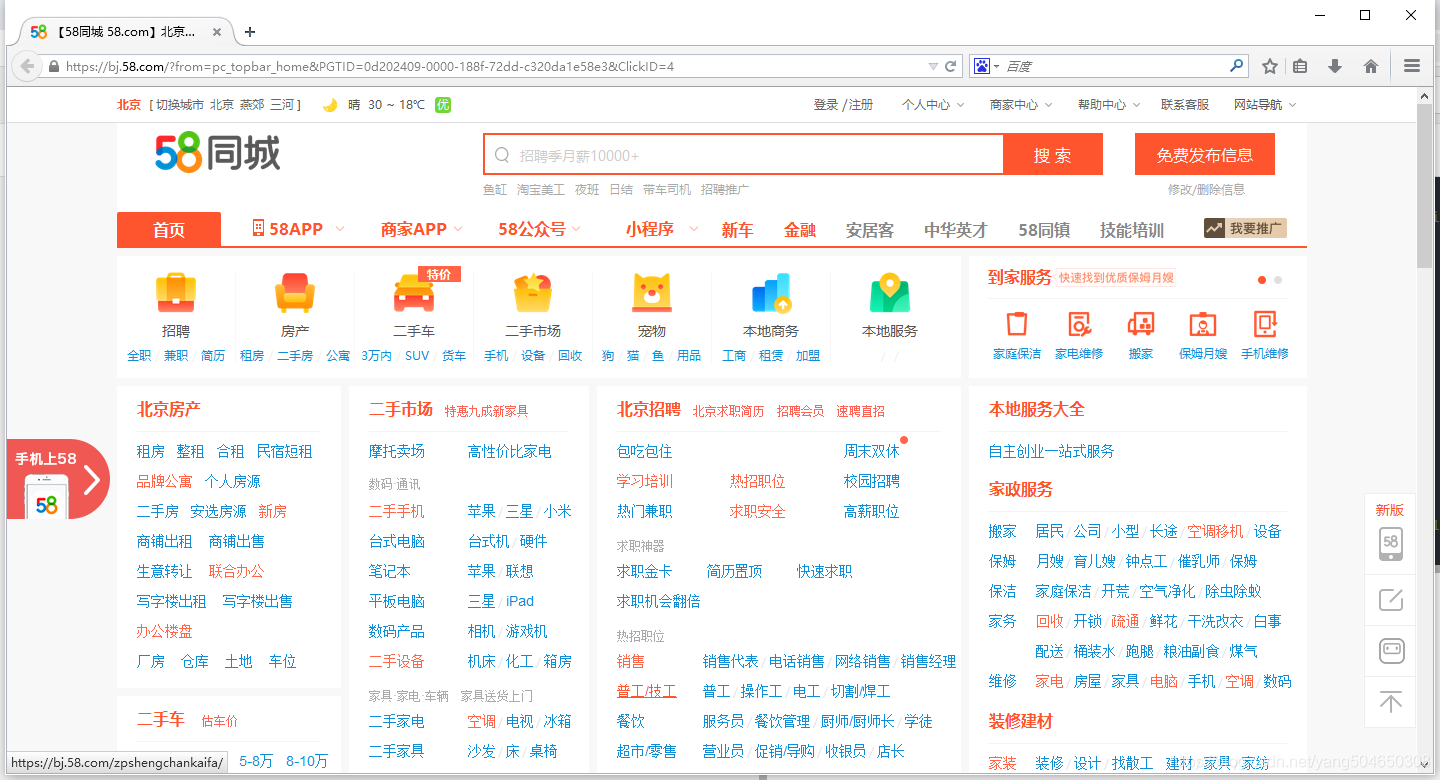This screenshot has width=1440, height=780.
Task: Open the 金融 navigation item
Action: coord(800,230)
